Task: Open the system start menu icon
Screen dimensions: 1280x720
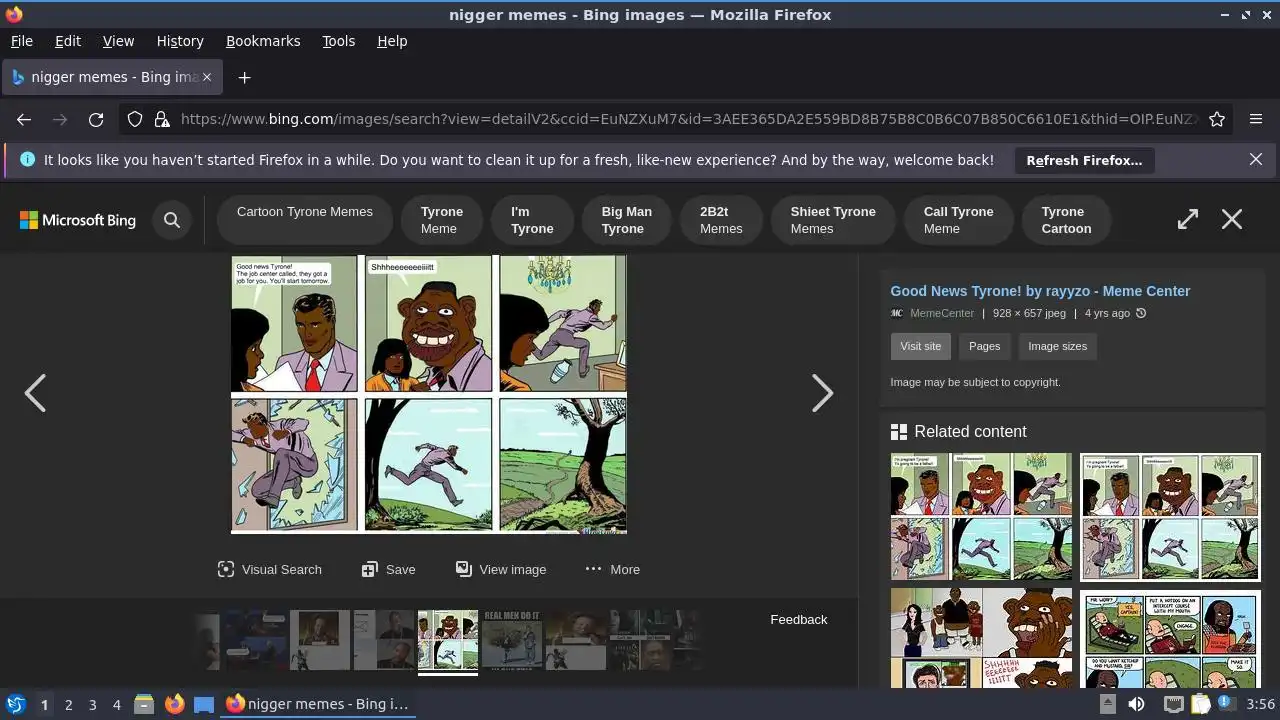Action: [x=16, y=704]
